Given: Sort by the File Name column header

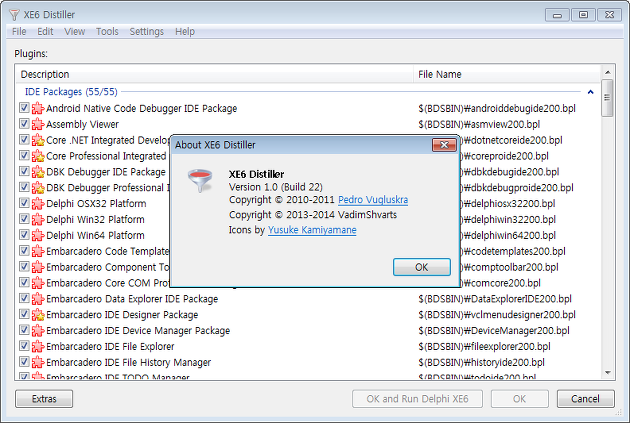Looking at the screenshot, I should tap(507, 74).
